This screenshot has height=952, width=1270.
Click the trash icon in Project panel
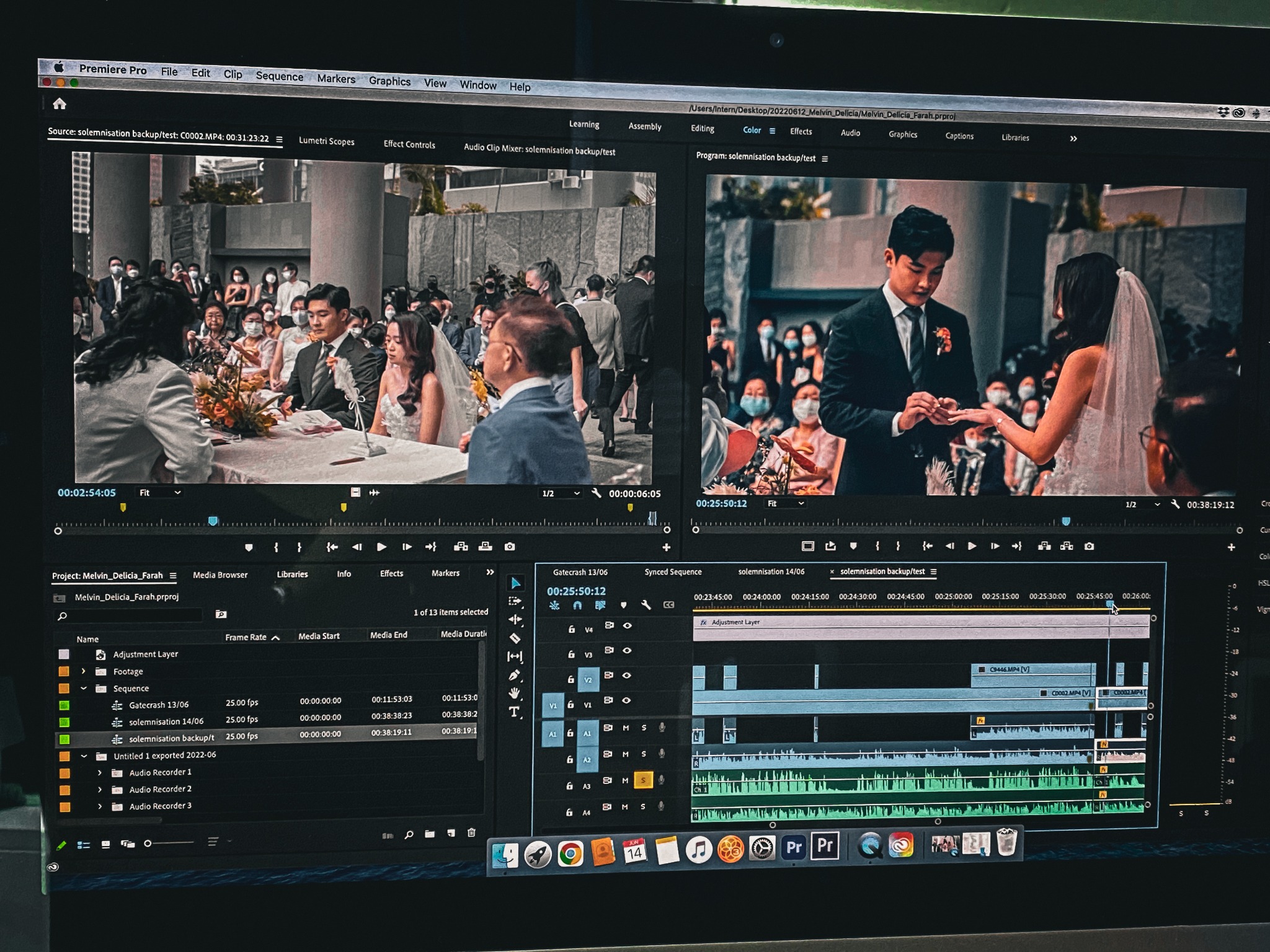[x=471, y=832]
